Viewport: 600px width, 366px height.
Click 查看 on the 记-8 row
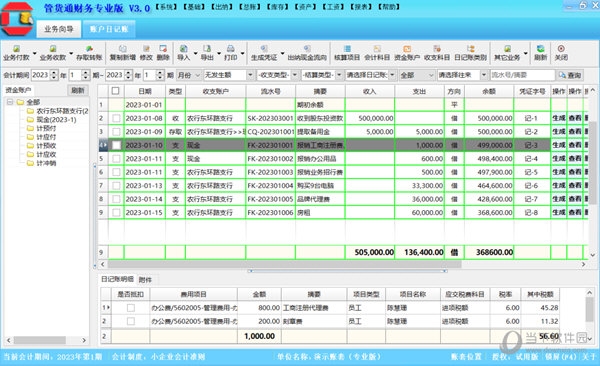pyautogui.click(x=575, y=212)
